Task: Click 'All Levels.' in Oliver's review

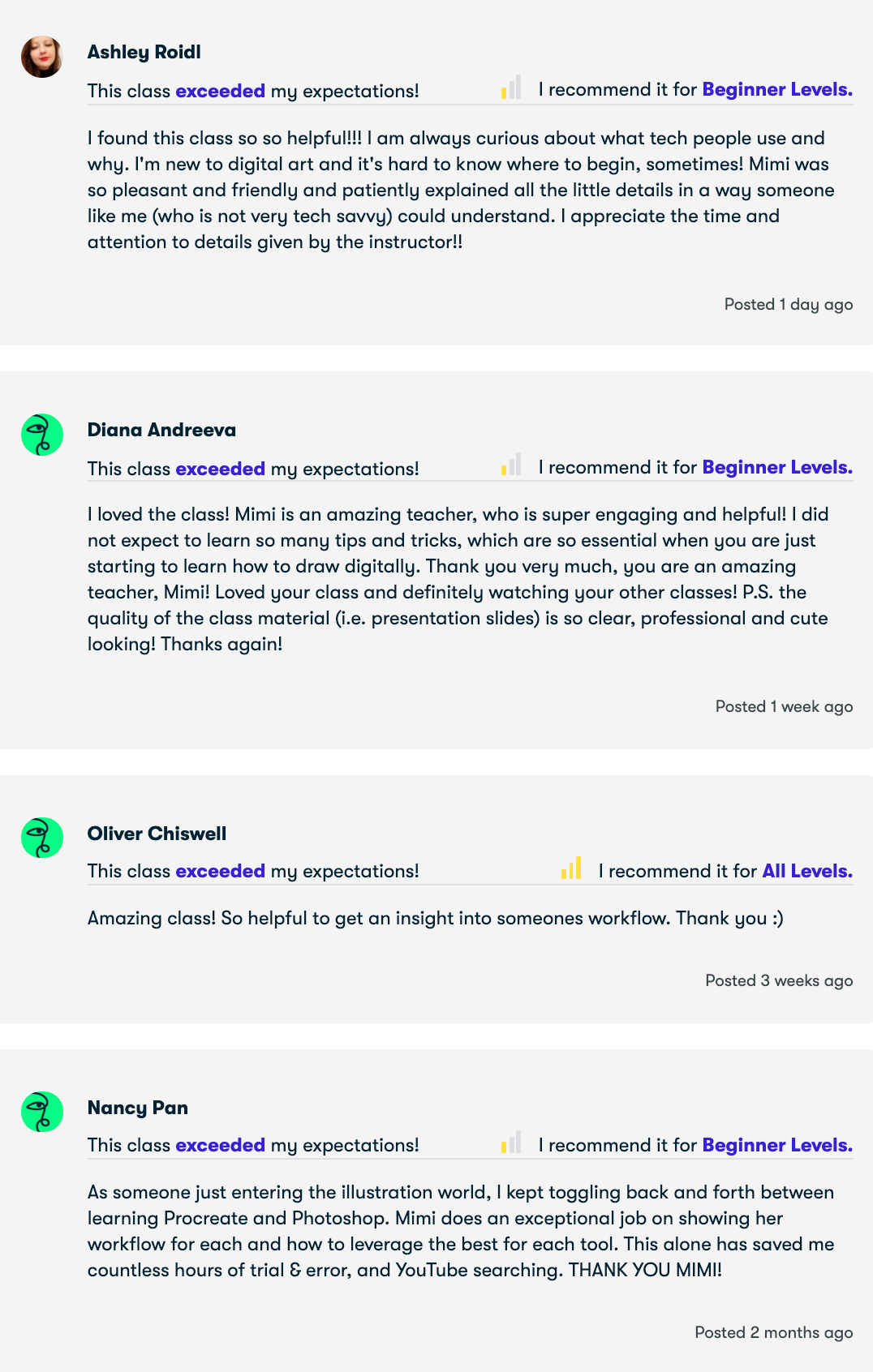Action: pos(807,871)
